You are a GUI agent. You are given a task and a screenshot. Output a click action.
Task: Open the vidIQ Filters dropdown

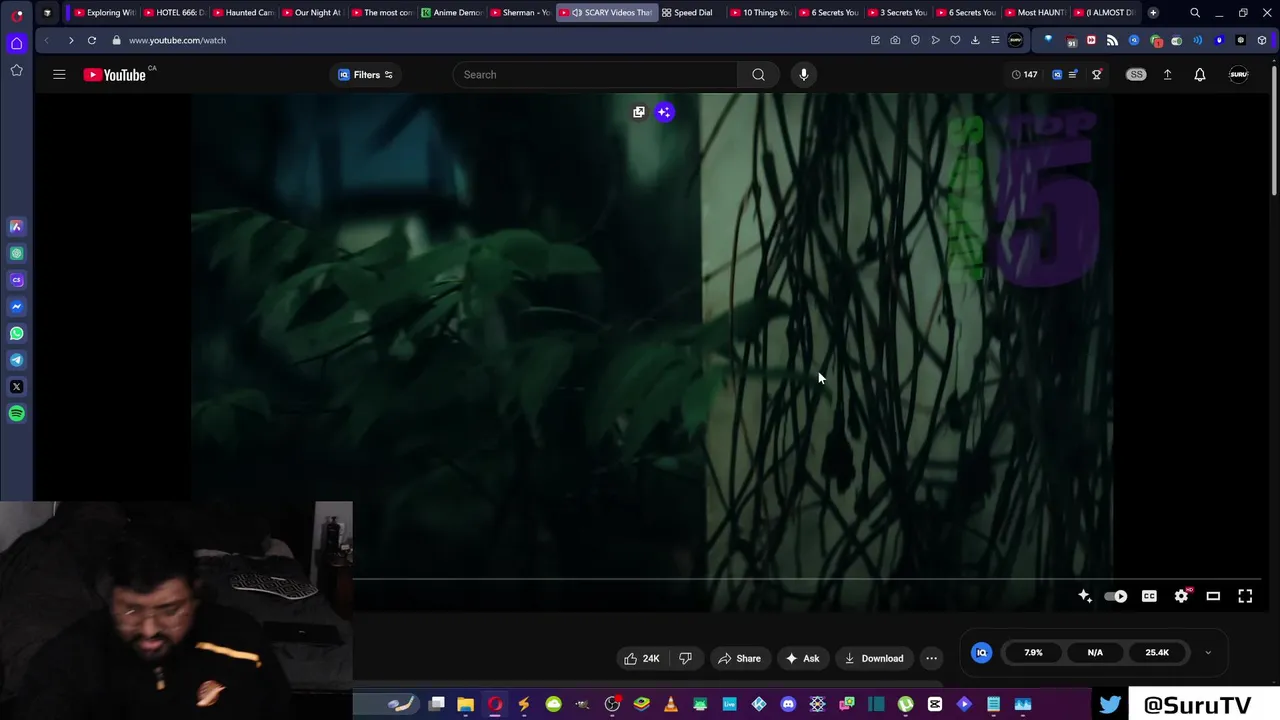click(365, 74)
